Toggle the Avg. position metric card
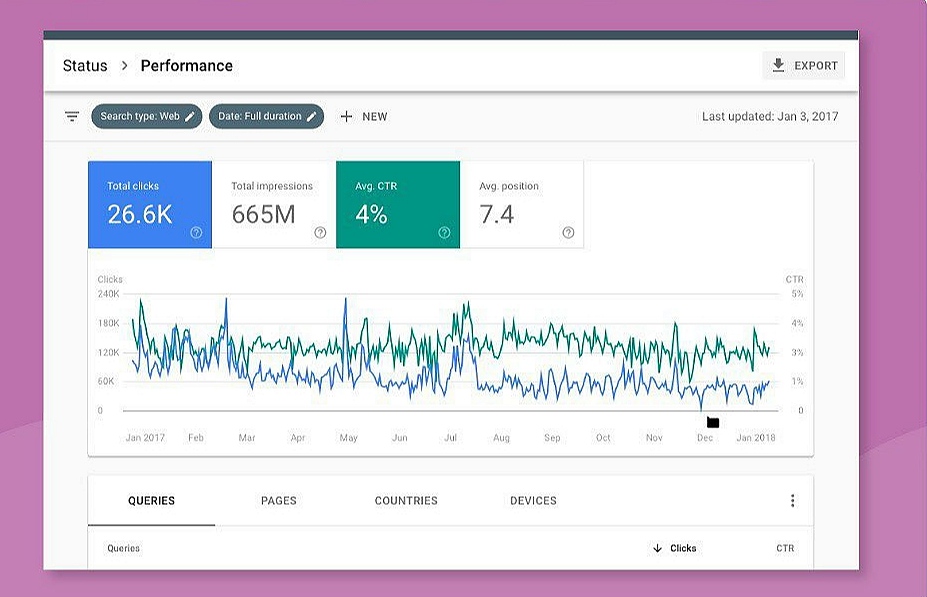927x597 pixels. point(521,205)
